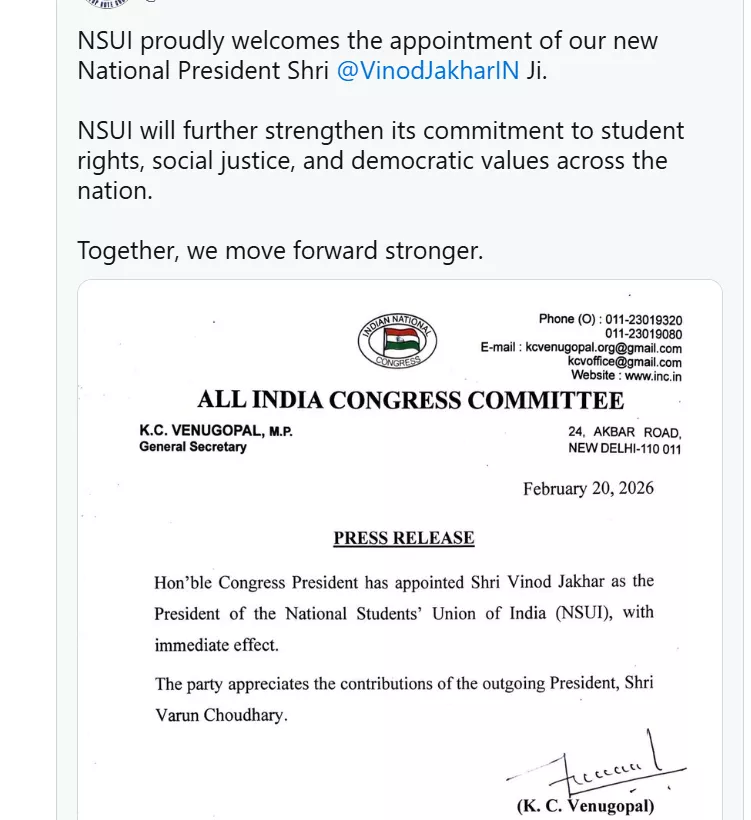Click the Indian National Congress logo

pyautogui.click(x=397, y=341)
